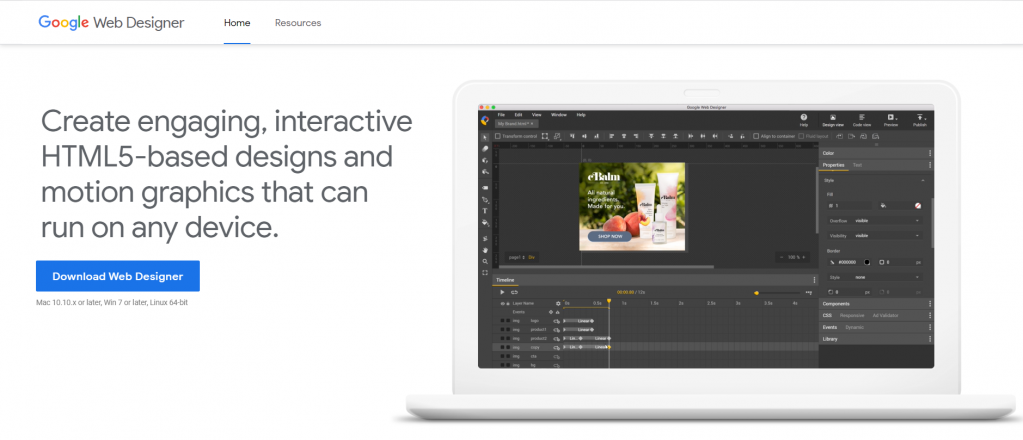The image size is (1023, 440).
Task: Switch to Code view icon
Action: pos(862,117)
